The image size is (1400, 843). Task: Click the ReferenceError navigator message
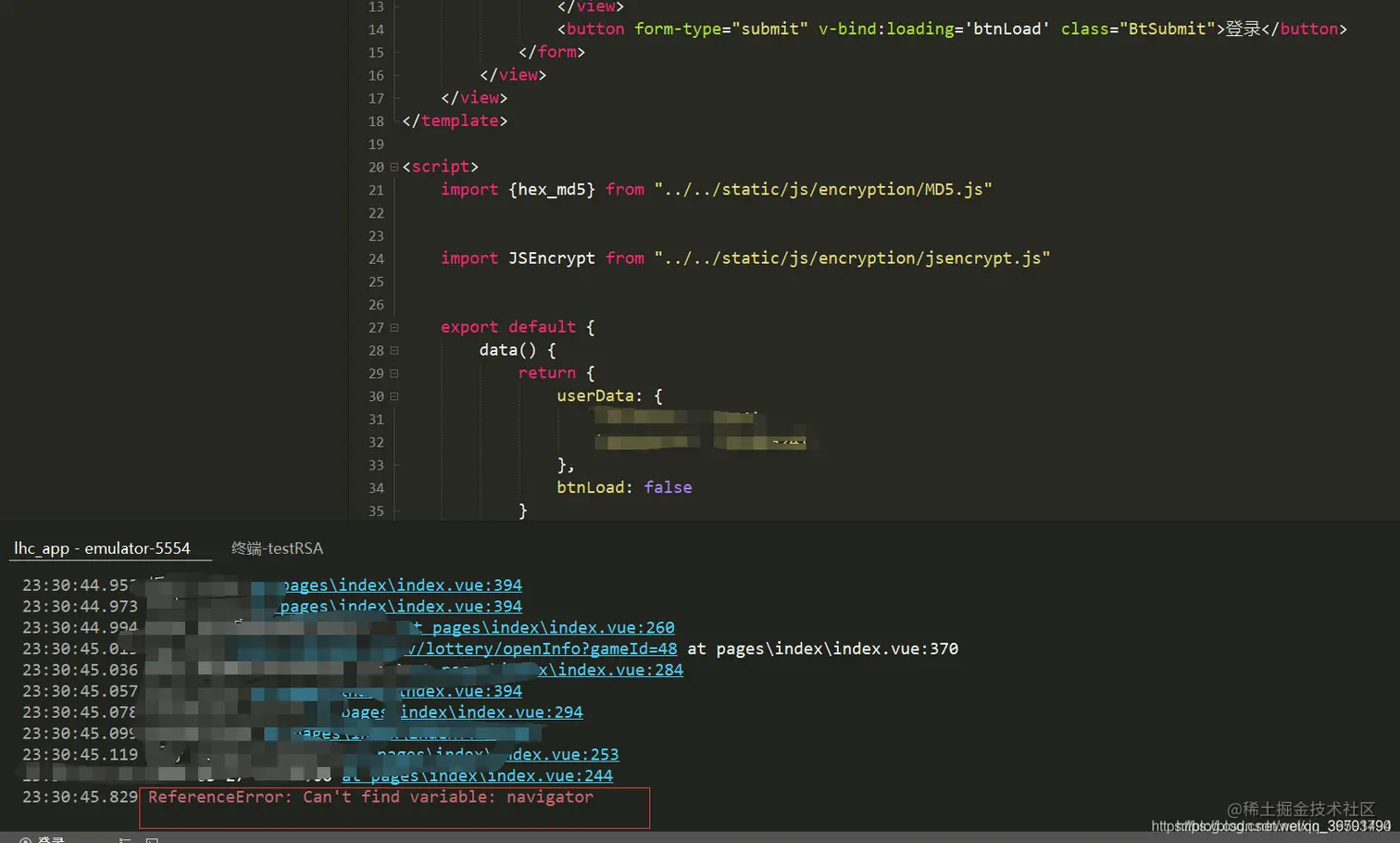(370, 798)
